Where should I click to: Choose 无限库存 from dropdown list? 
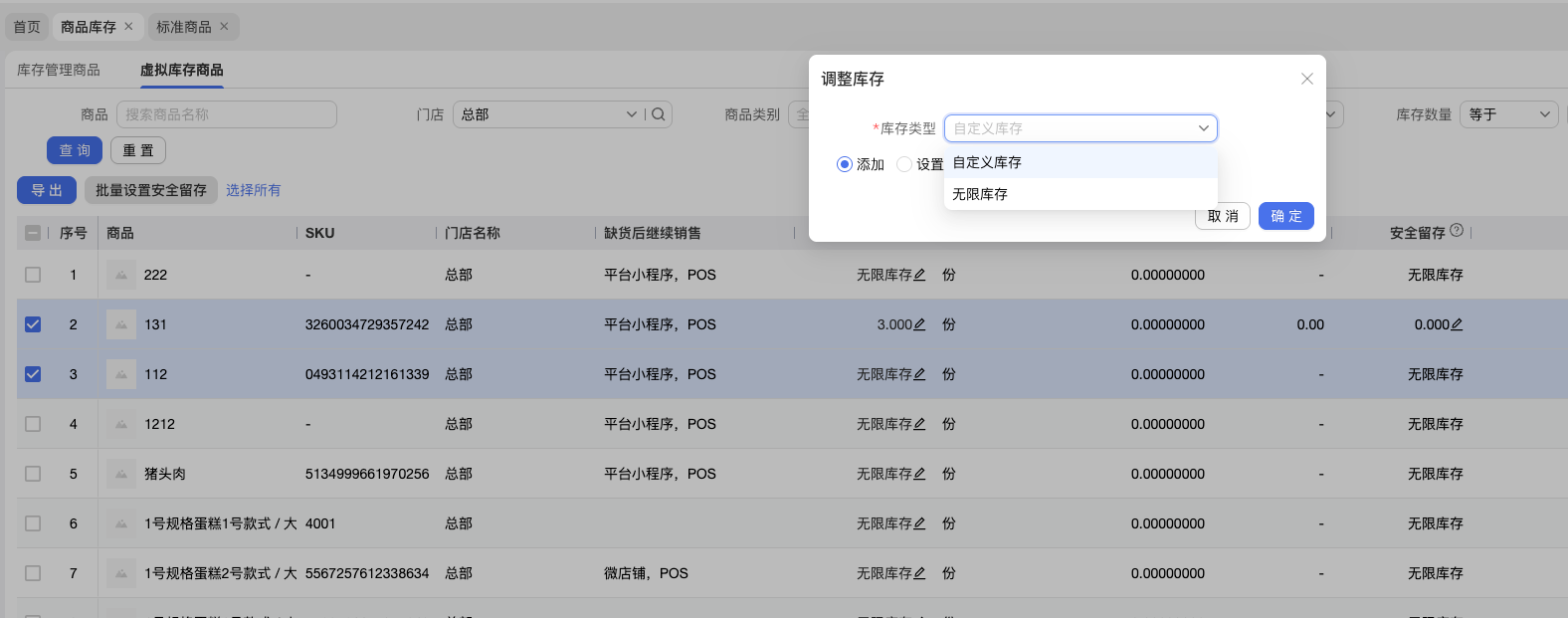pos(980,194)
